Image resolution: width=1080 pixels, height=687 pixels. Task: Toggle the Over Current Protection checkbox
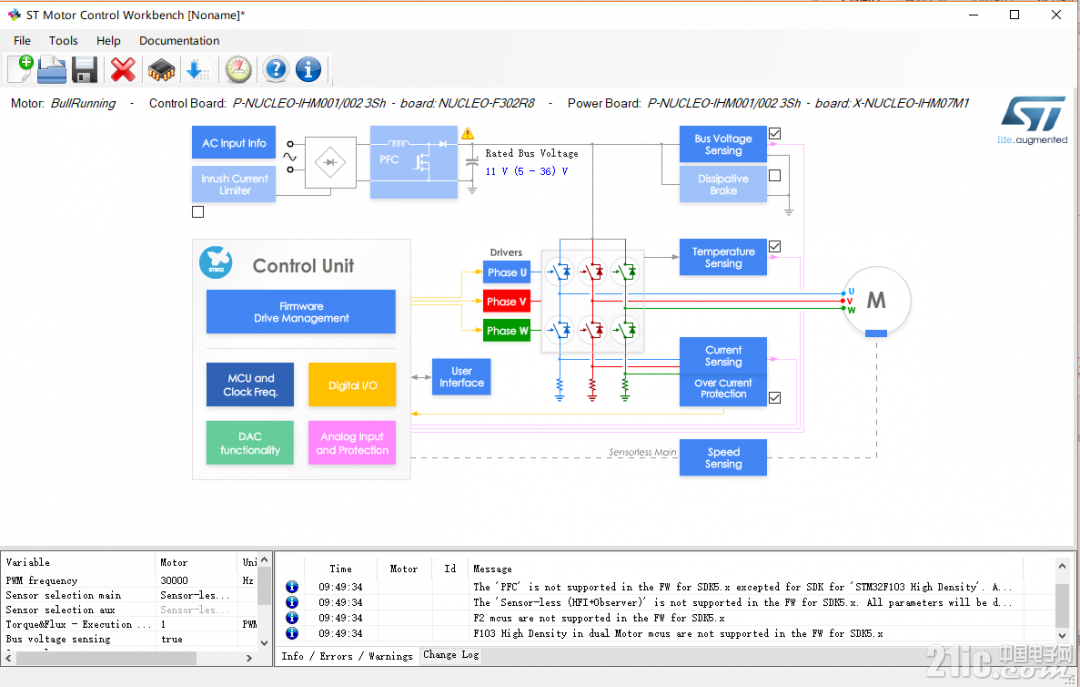coord(775,398)
